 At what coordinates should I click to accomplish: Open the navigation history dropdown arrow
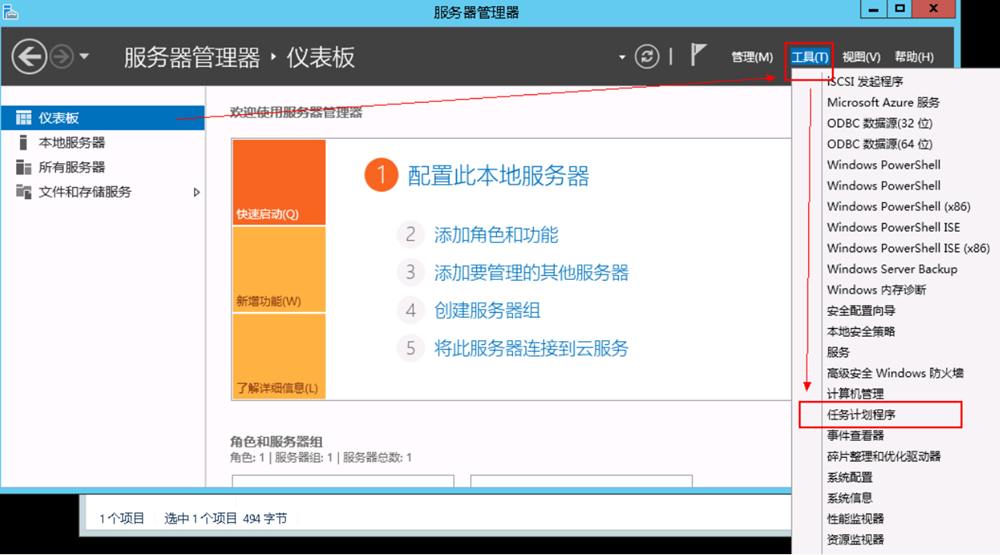click(84, 57)
